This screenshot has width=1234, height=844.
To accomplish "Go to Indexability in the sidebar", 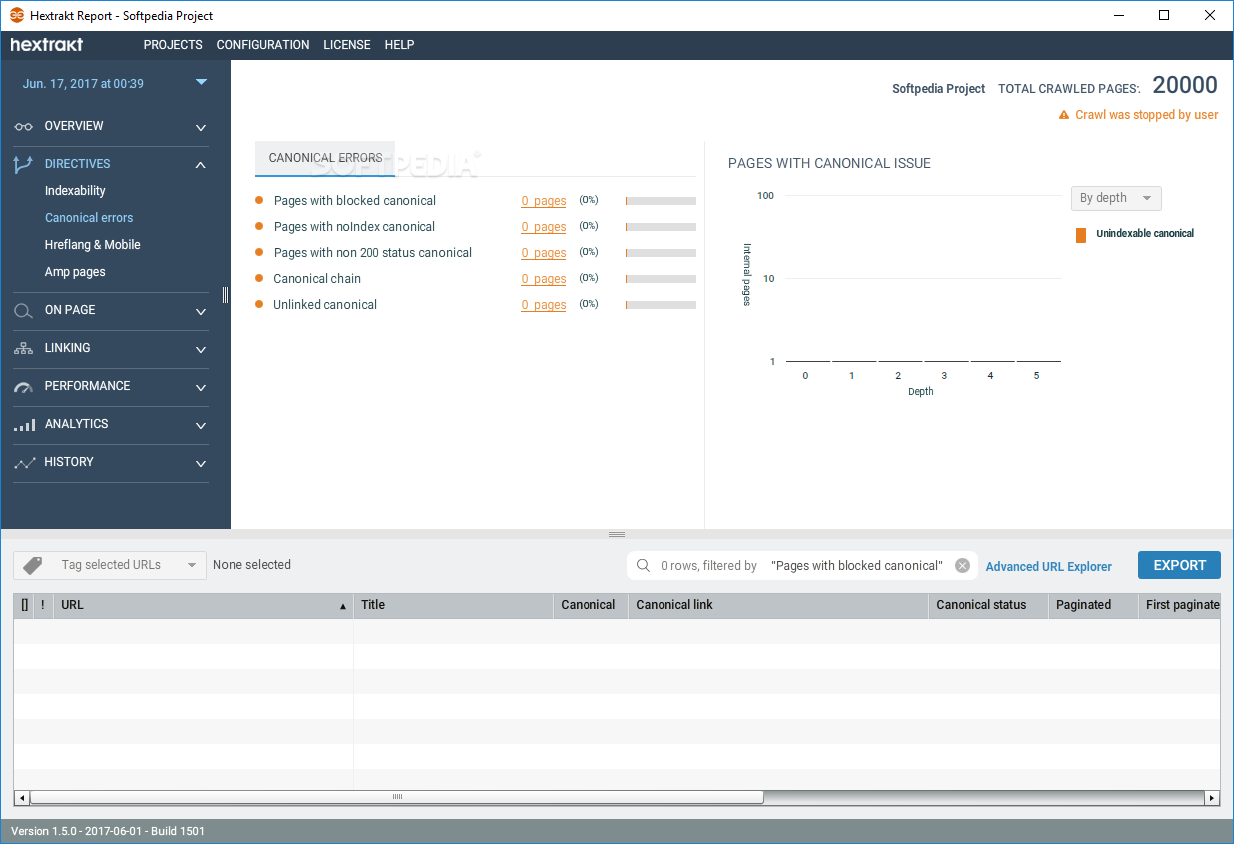I will tap(75, 191).
